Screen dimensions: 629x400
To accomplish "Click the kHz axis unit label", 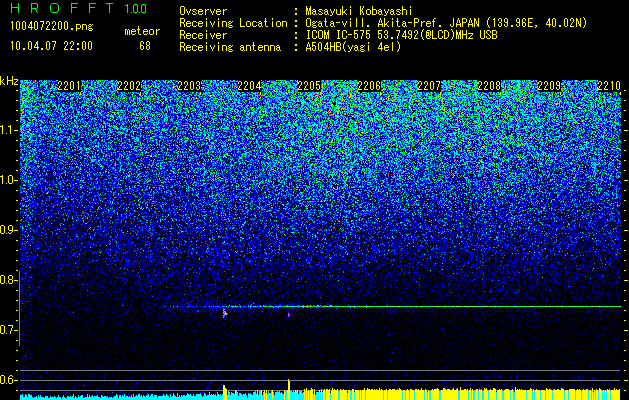I will (x=9, y=81).
